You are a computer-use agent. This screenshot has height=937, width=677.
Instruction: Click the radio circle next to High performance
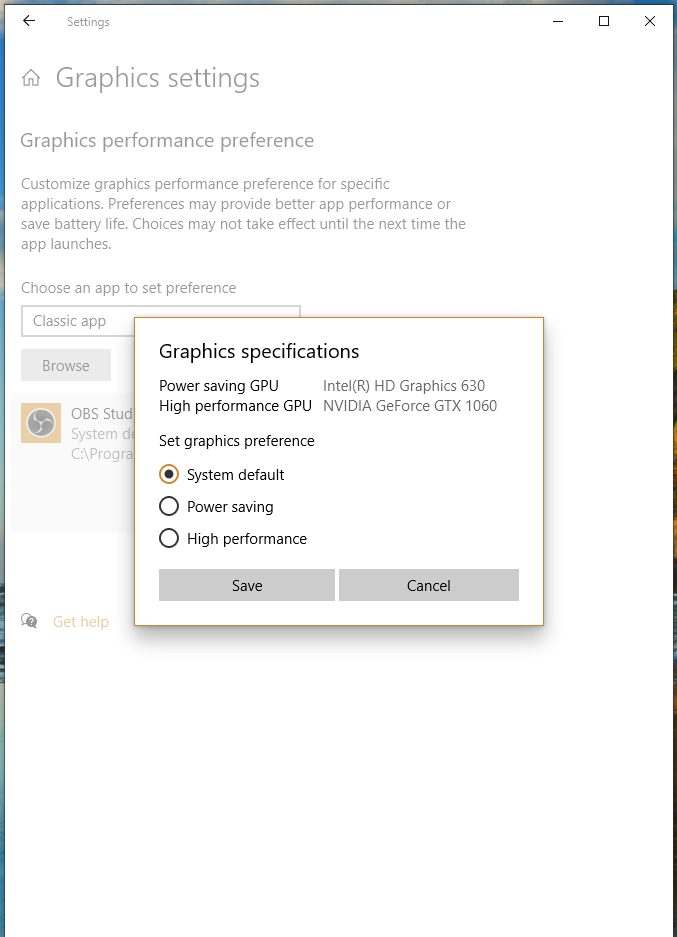click(168, 538)
